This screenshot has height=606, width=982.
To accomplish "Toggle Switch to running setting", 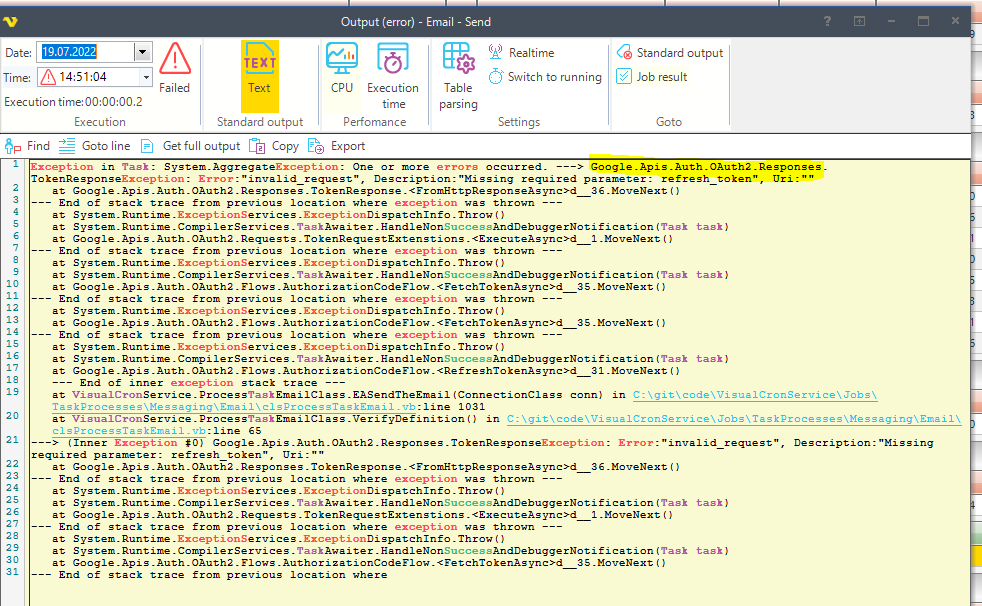I will 545,77.
